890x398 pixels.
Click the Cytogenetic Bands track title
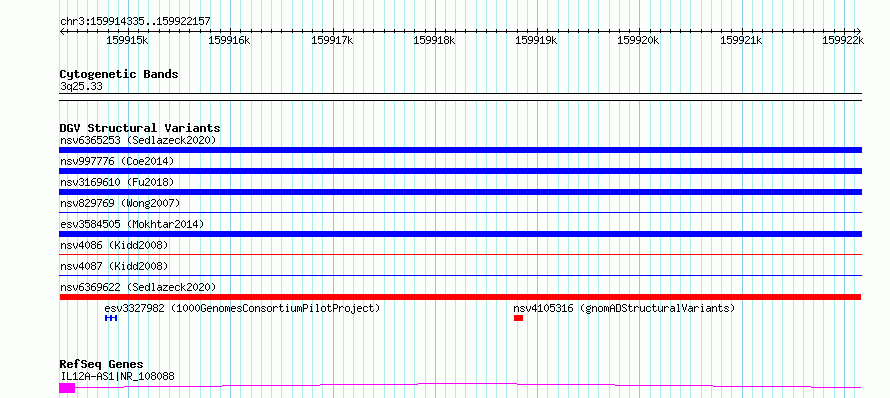tap(119, 74)
